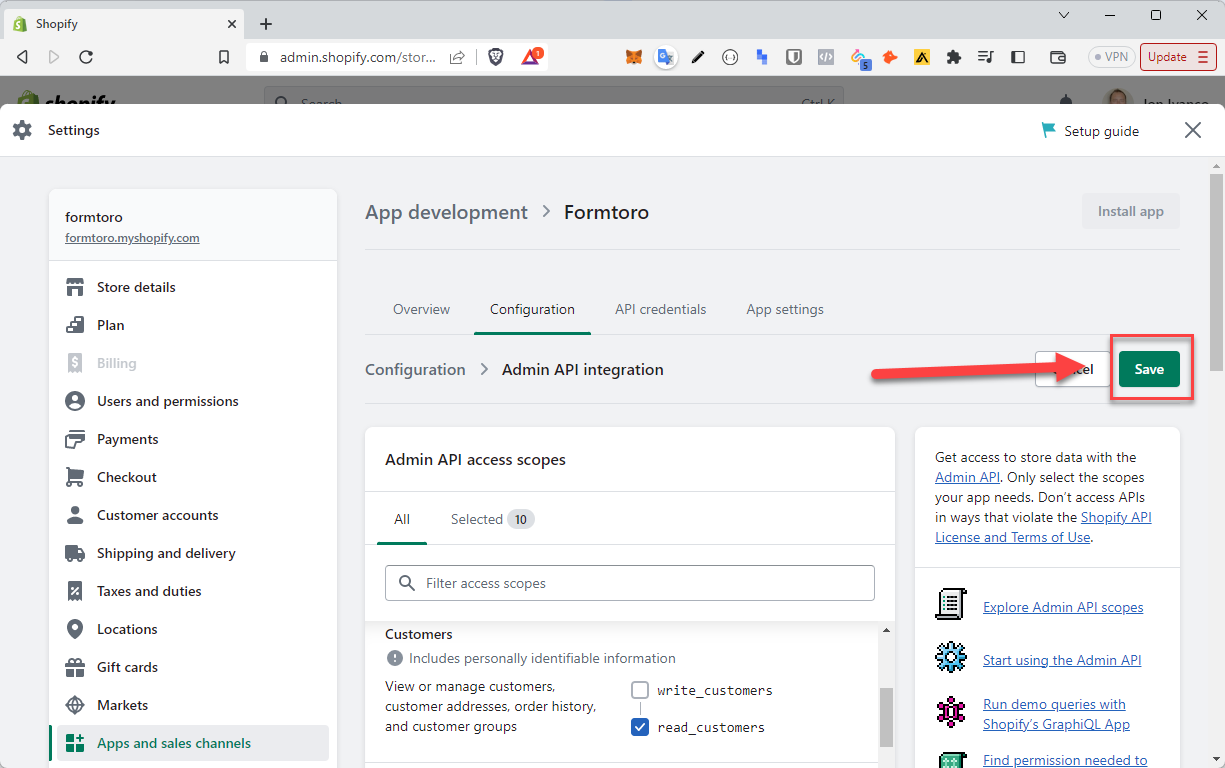The width and height of the screenshot is (1225, 768).
Task: Follow the Admin API link
Action: click(967, 477)
